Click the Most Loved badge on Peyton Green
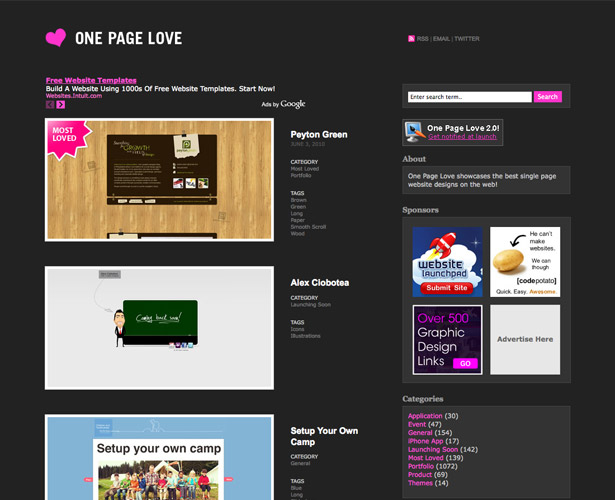Viewport: 615px width, 500px height. (68, 139)
